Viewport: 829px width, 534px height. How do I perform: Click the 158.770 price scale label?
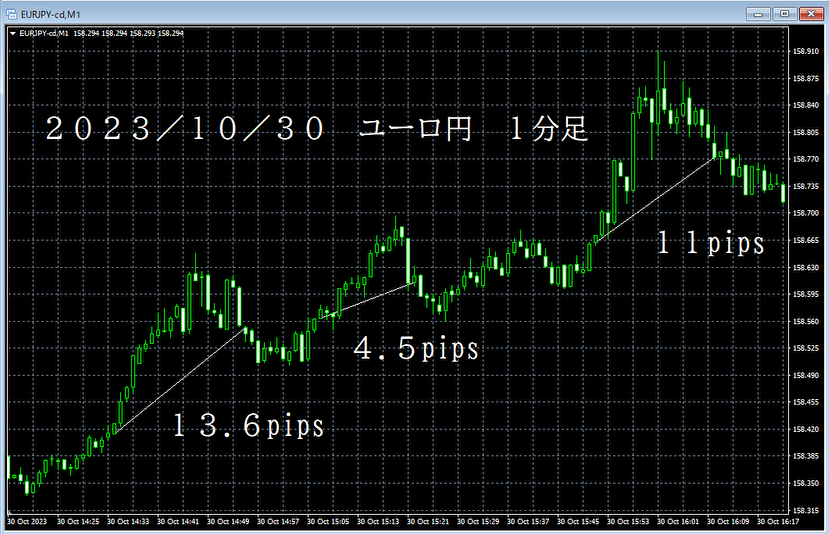806,159
